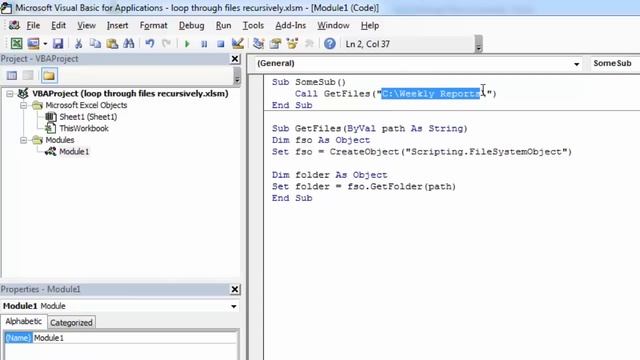Screen dimensions: 640x360
Task: Collapse the Modules folder node
Action: click(24, 140)
